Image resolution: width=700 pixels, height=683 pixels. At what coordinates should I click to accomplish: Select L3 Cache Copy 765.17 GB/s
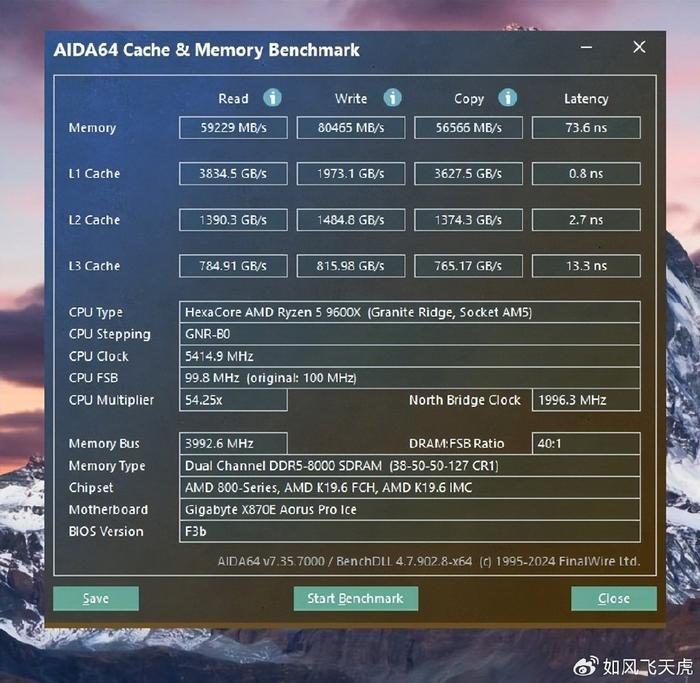468,266
